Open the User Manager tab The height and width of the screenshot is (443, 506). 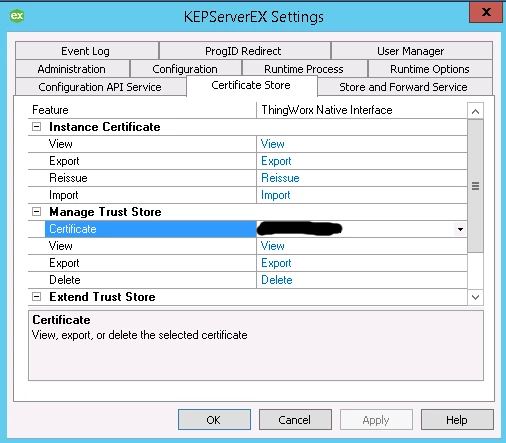coord(412,51)
